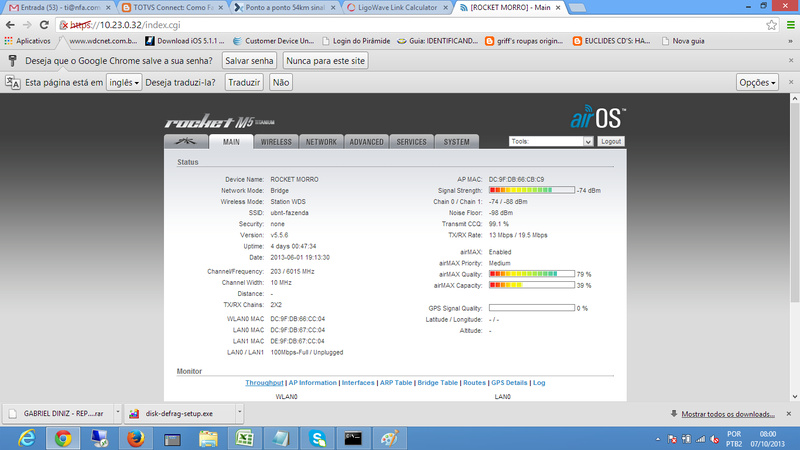Switch to the TOTVS Connect browser tab
The height and width of the screenshot is (450, 800).
click(171, 8)
